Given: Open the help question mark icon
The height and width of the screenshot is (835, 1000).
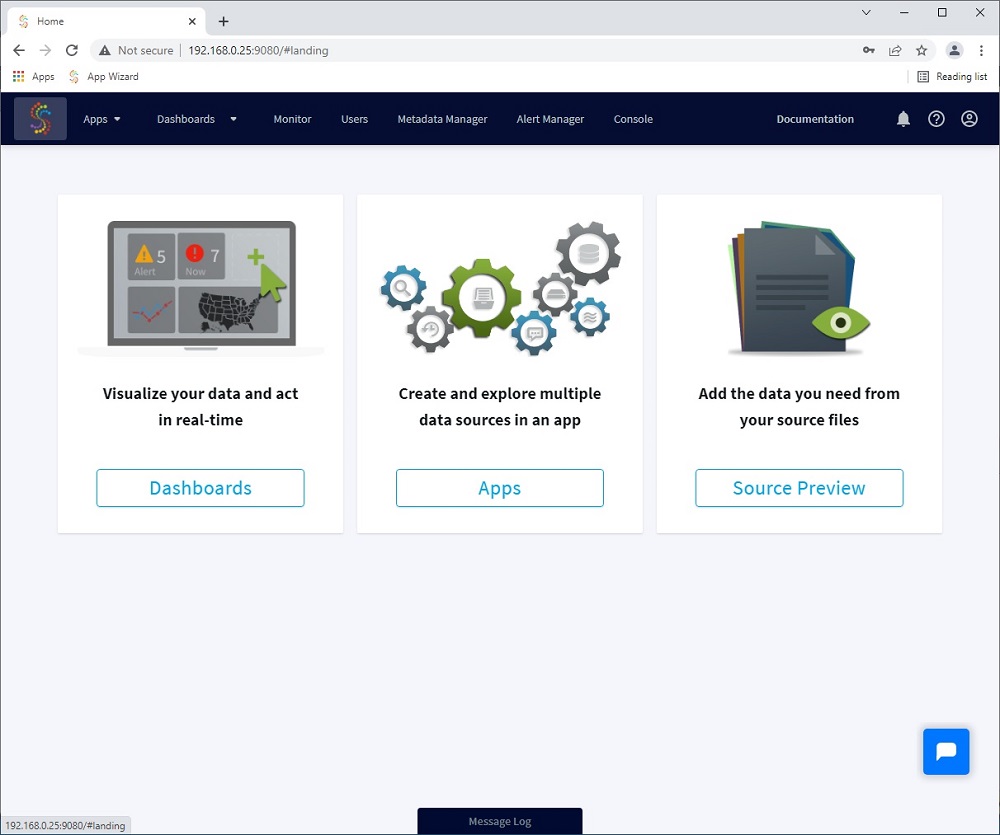Looking at the screenshot, I should (x=936, y=119).
